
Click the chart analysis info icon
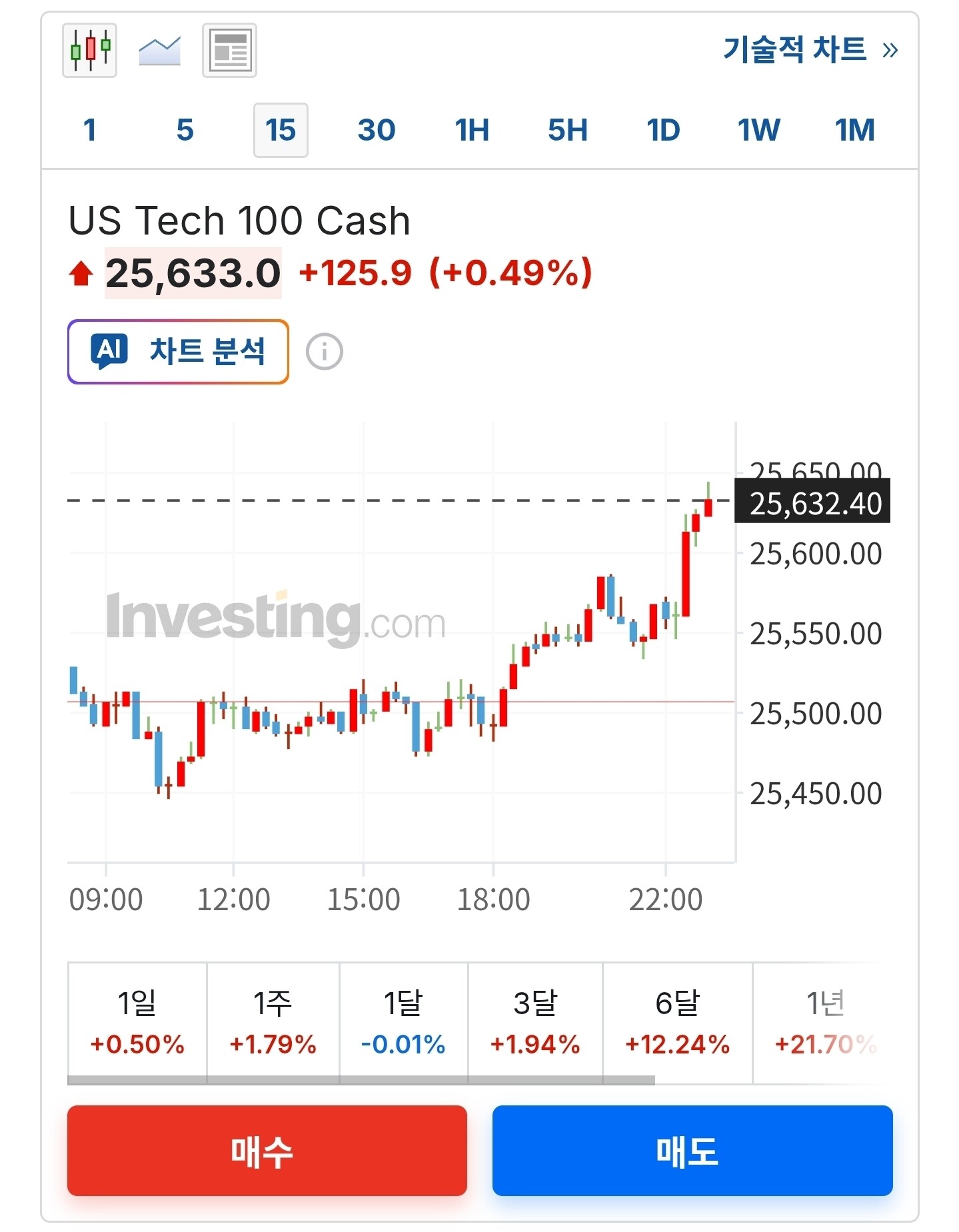(325, 352)
